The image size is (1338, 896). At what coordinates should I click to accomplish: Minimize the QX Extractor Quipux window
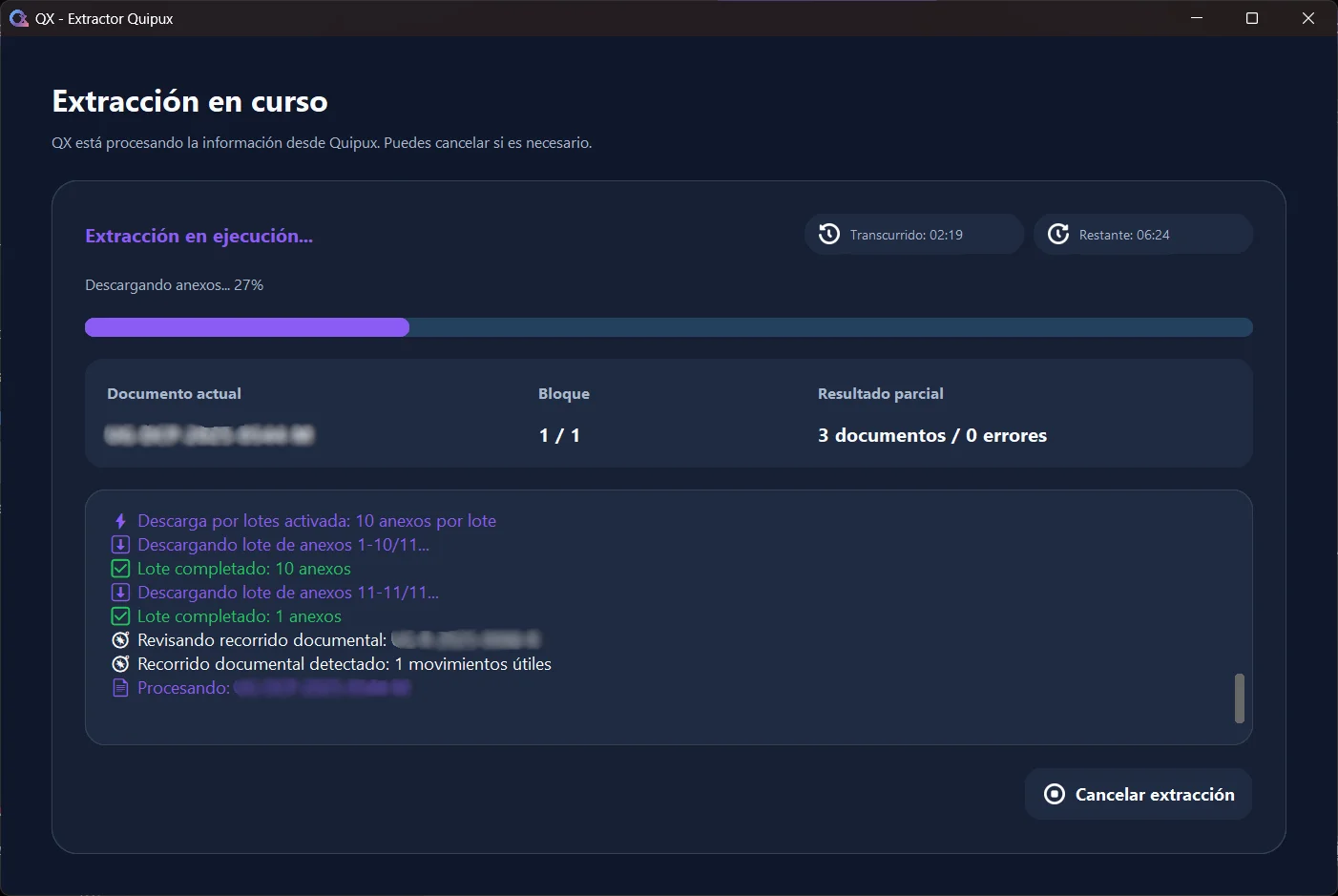pos(1197,18)
